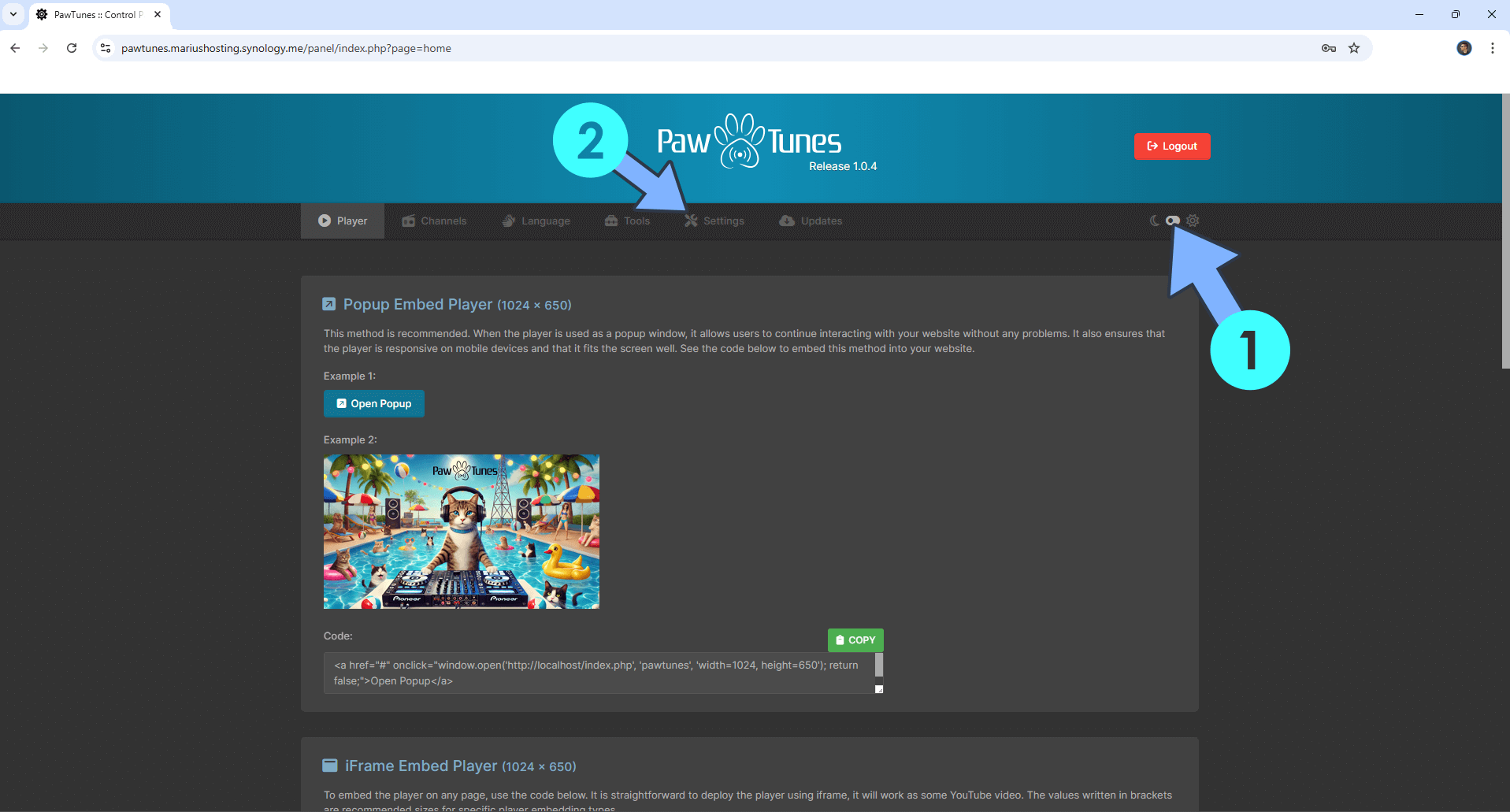Click the Open Popup button
The height and width of the screenshot is (812, 1510).
click(374, 403)
